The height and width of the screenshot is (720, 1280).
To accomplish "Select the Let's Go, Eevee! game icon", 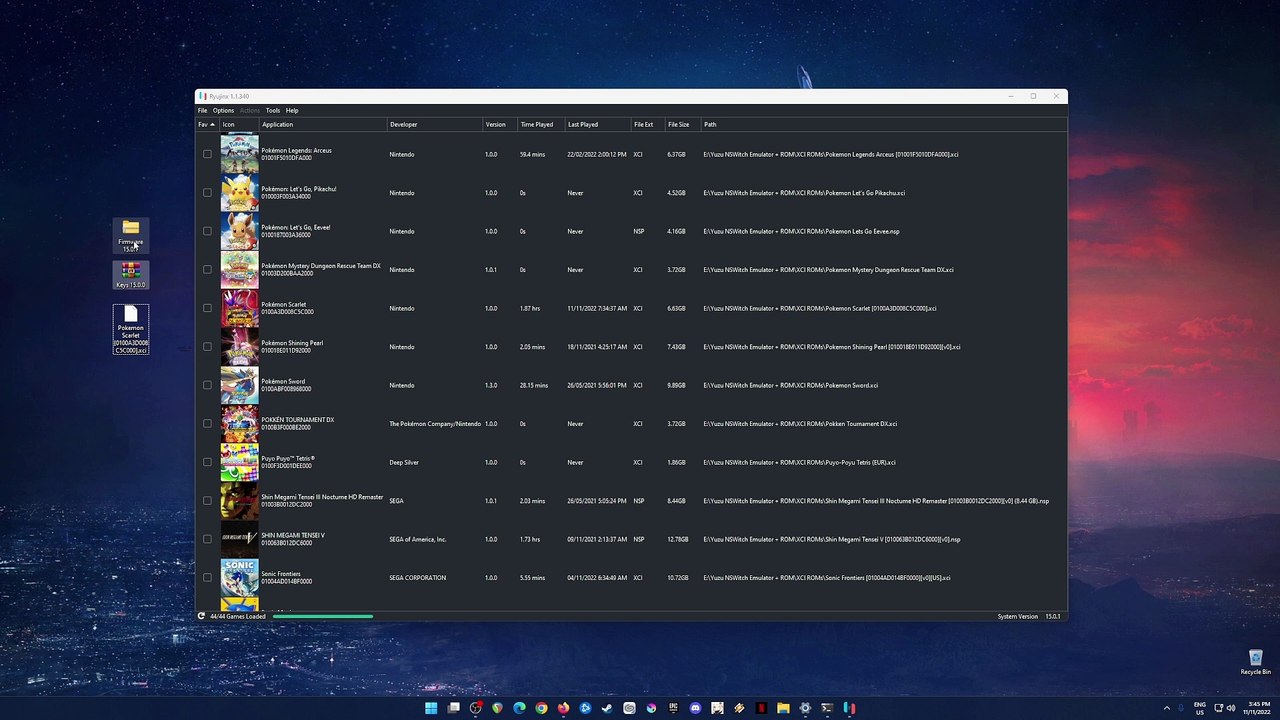I will 239,231.
